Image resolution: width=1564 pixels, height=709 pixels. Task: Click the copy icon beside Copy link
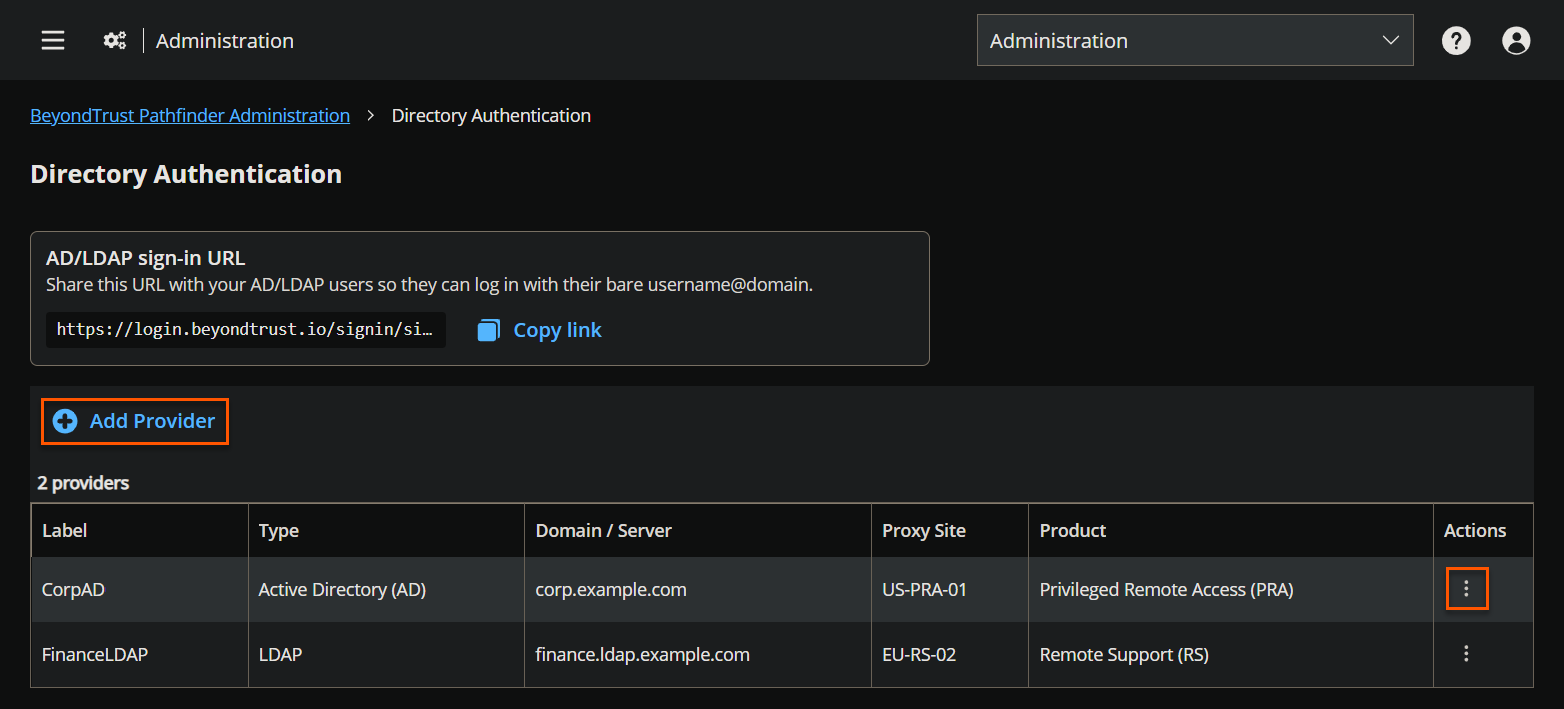(x=488, y=330)
